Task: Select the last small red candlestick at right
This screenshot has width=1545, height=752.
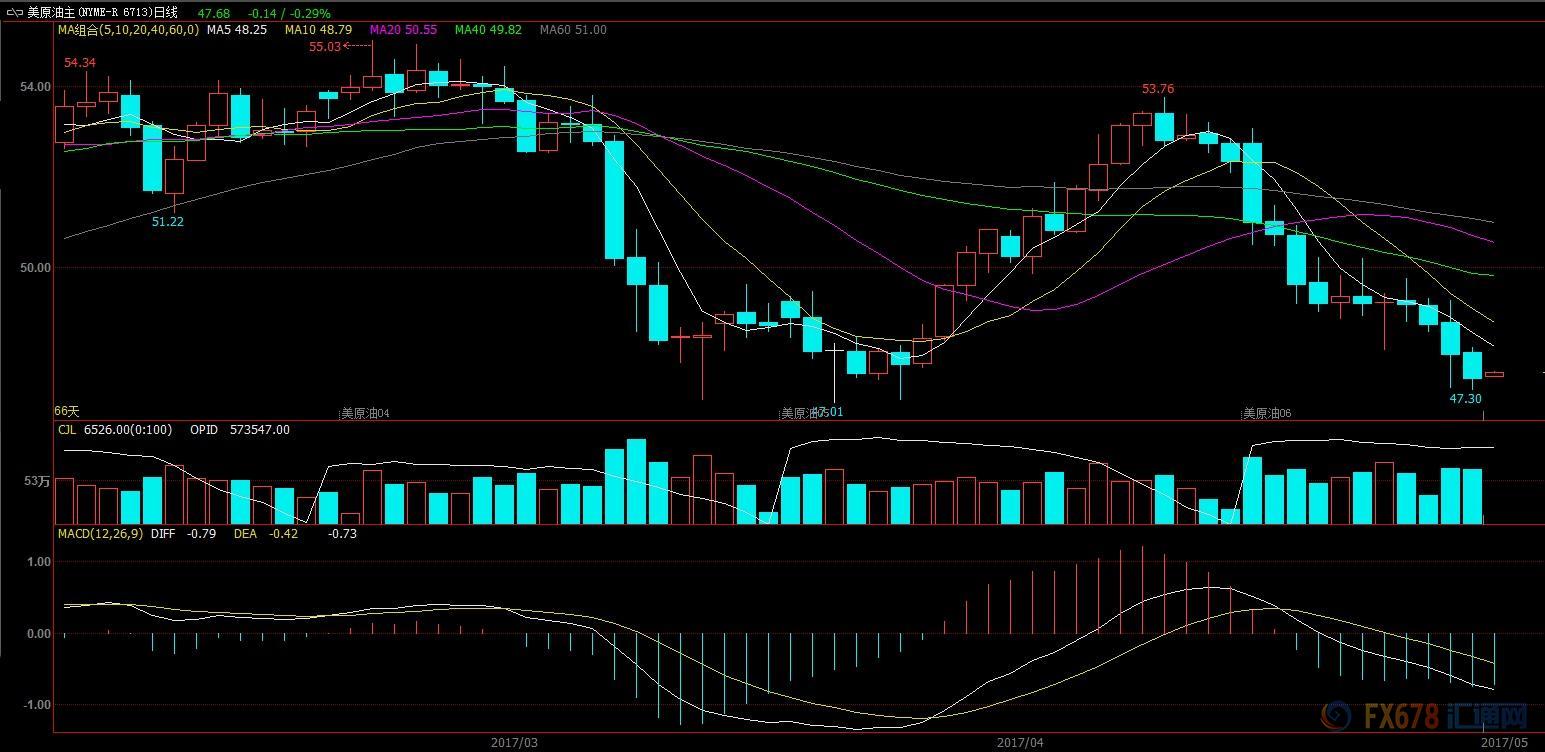Action: pos(1494,375)
